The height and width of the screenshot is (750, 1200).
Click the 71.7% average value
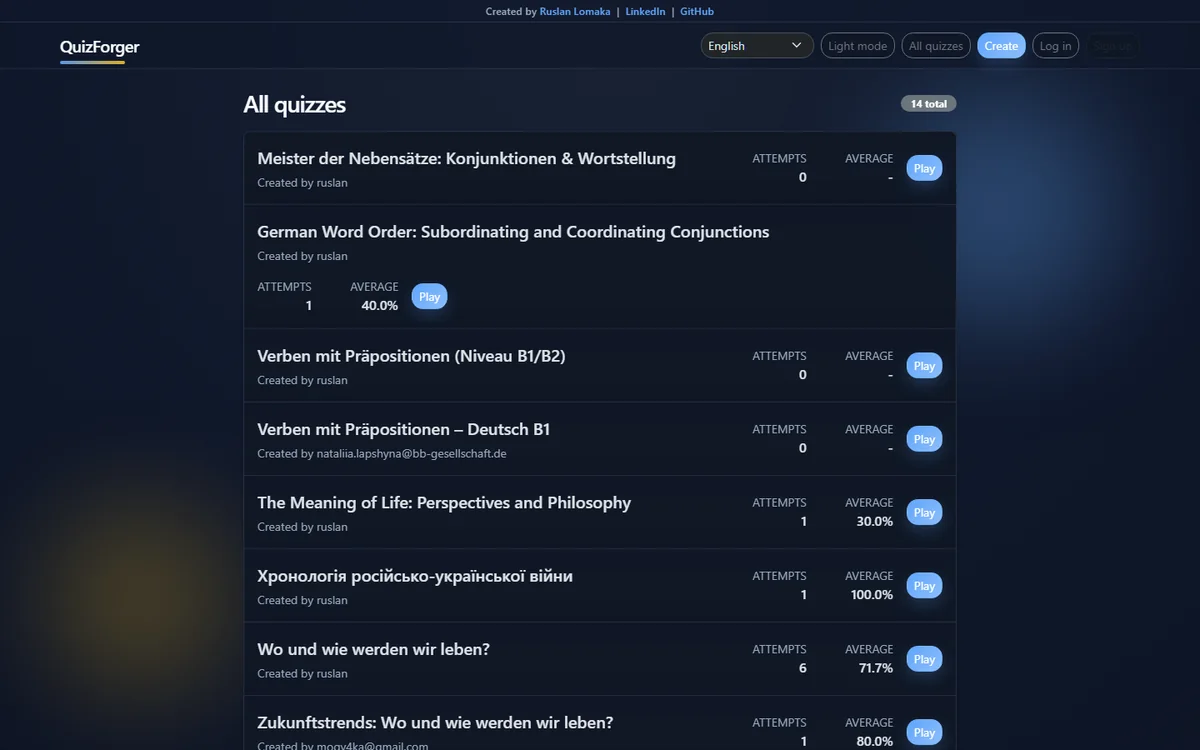click(876, 668)
